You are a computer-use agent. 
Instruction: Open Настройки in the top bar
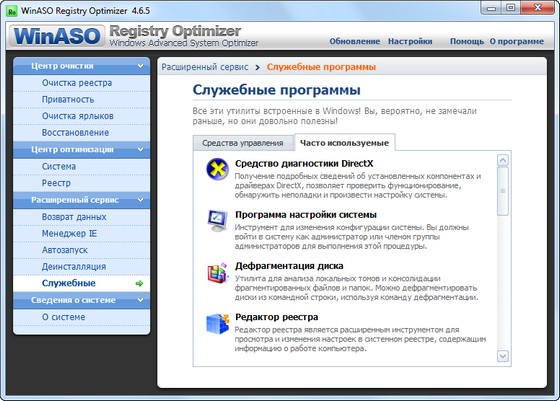(x=410, y=41)
